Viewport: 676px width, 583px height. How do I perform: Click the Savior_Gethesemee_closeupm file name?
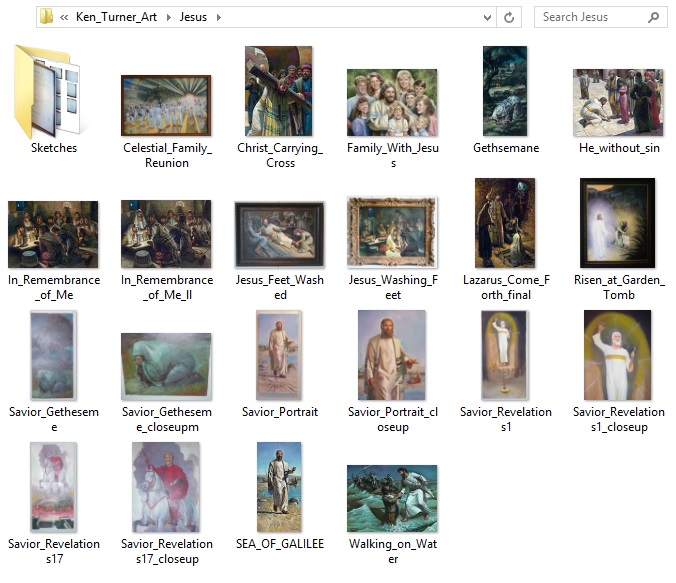pos(167,419)
